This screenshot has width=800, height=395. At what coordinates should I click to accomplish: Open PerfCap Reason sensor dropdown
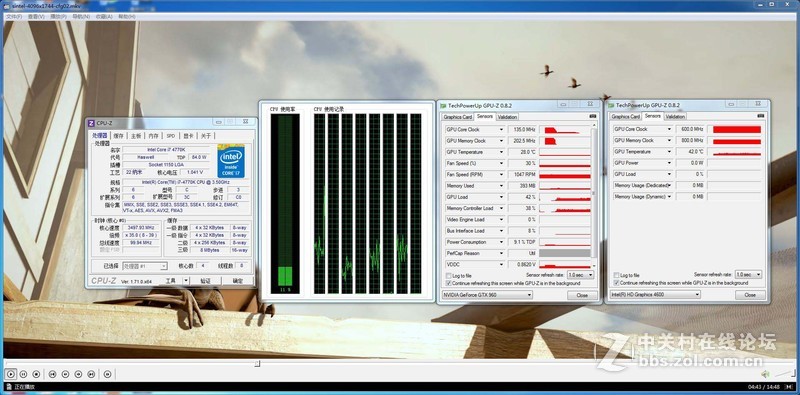[x=502, y=253]
